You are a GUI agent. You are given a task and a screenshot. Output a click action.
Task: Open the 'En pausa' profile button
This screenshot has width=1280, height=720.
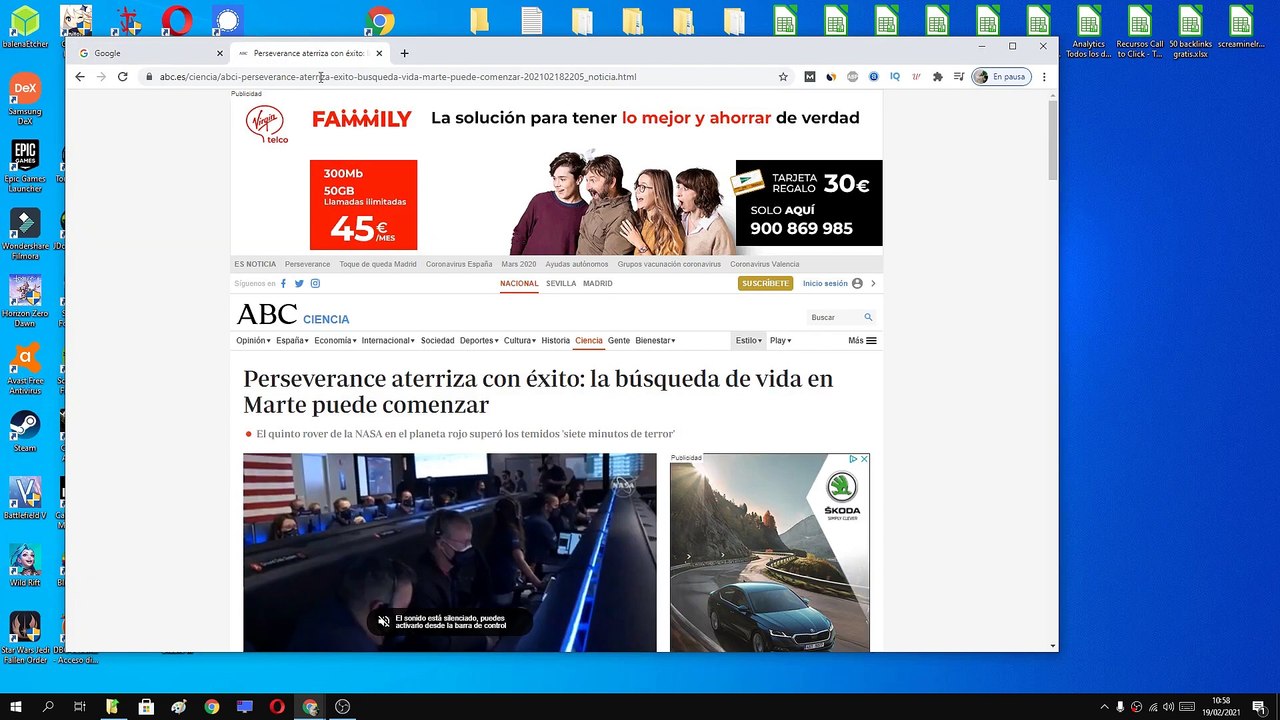1001,77
